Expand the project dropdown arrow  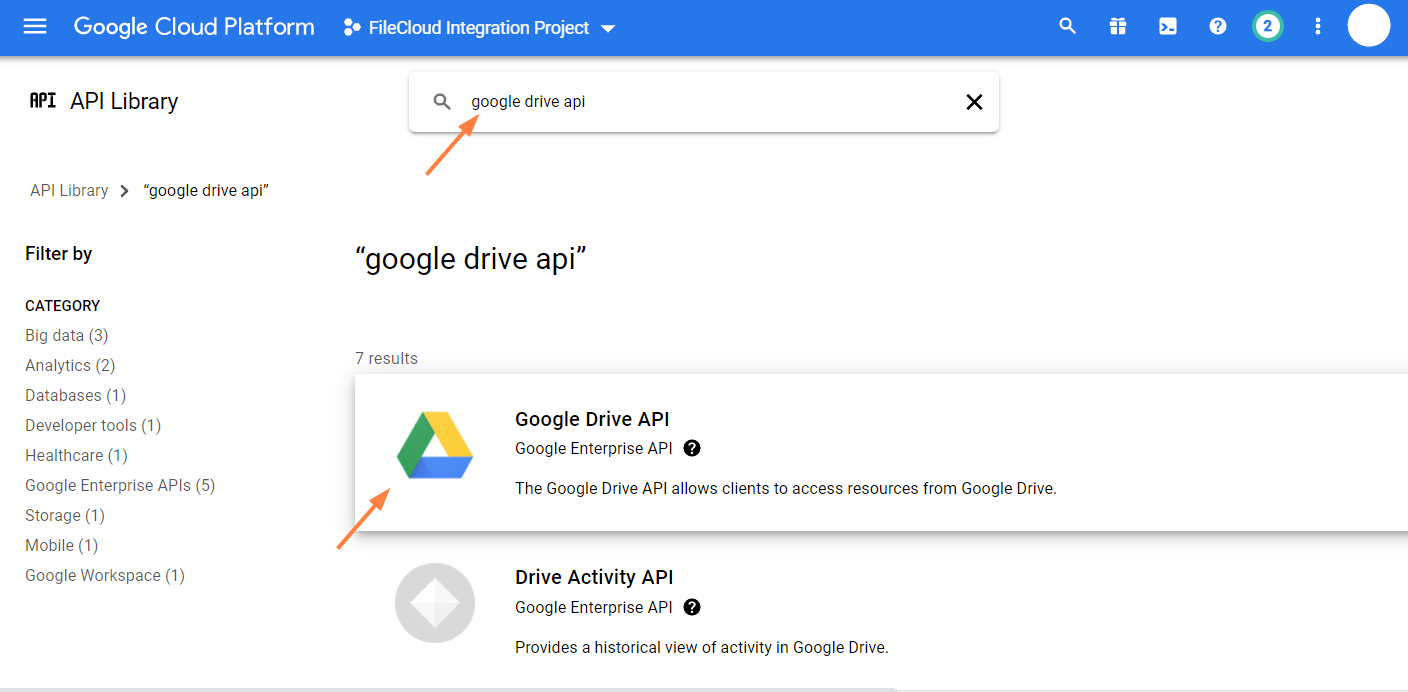click(608, 29)
